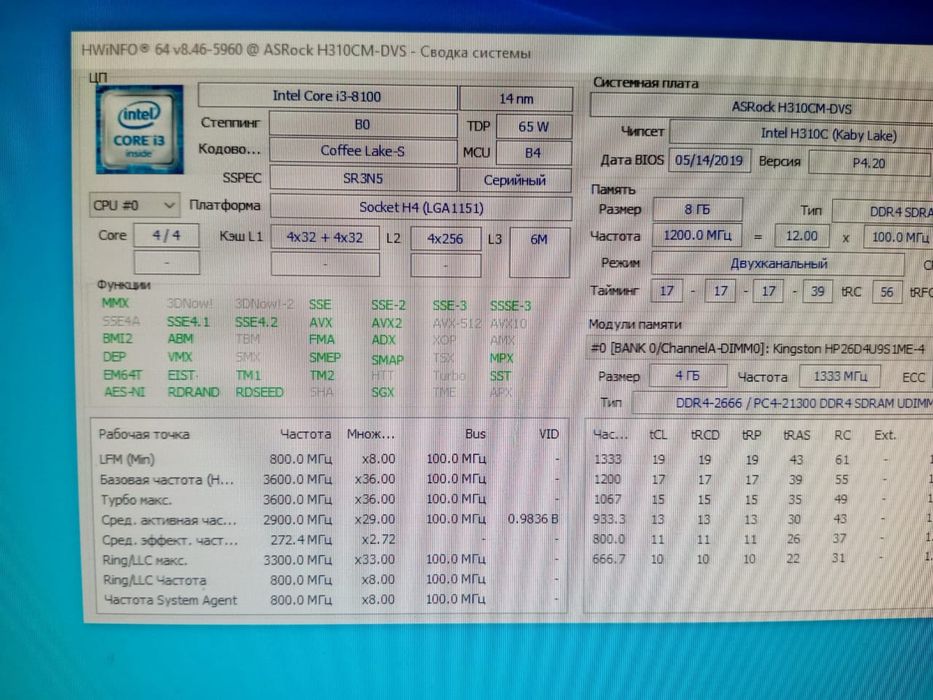Click the RDRAND feature label

pyautogui.click(x=193, y=392)
